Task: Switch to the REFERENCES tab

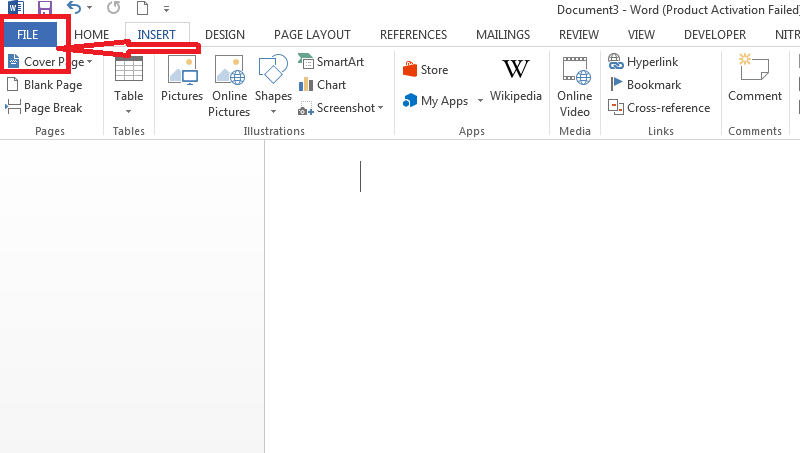Action: pos(413,35)
